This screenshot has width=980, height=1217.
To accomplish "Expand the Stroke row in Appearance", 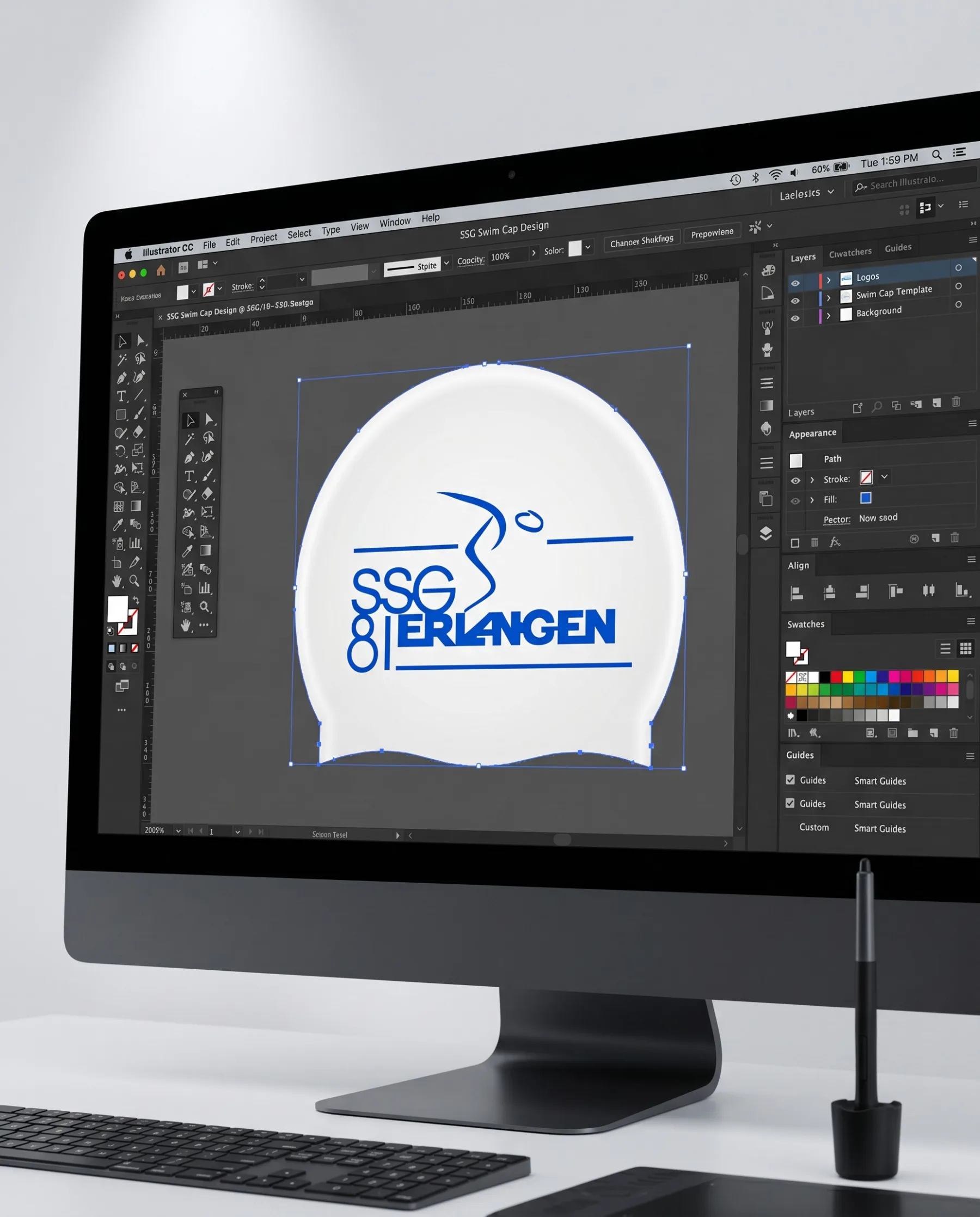I will coord(812,480).
